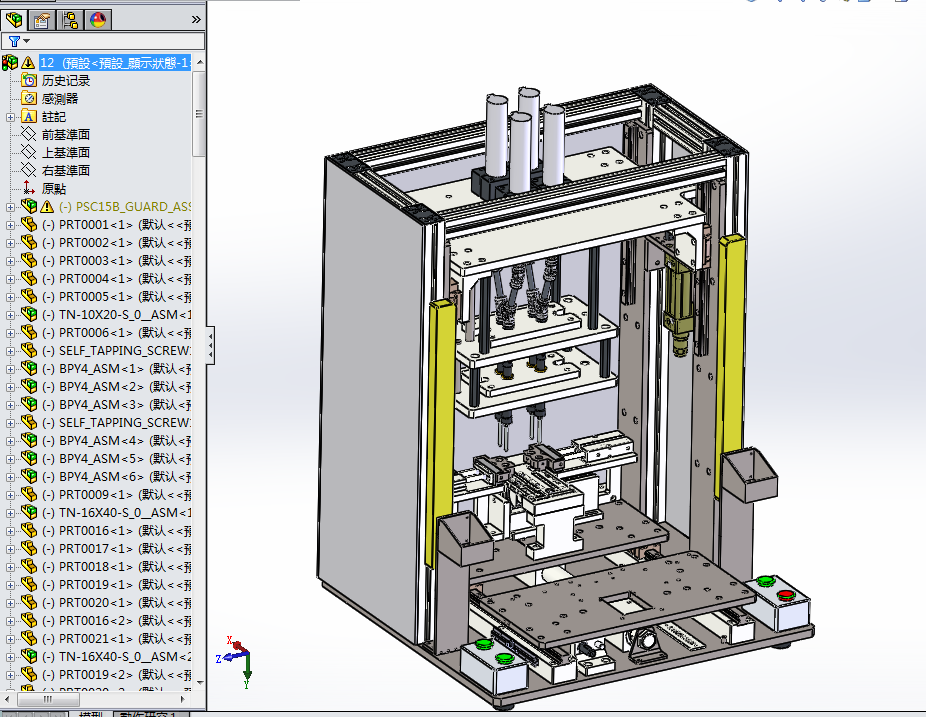
Task: Expand the PSC15B_GUARD_ASM subassembly
Action: click(x=10, y=207)
